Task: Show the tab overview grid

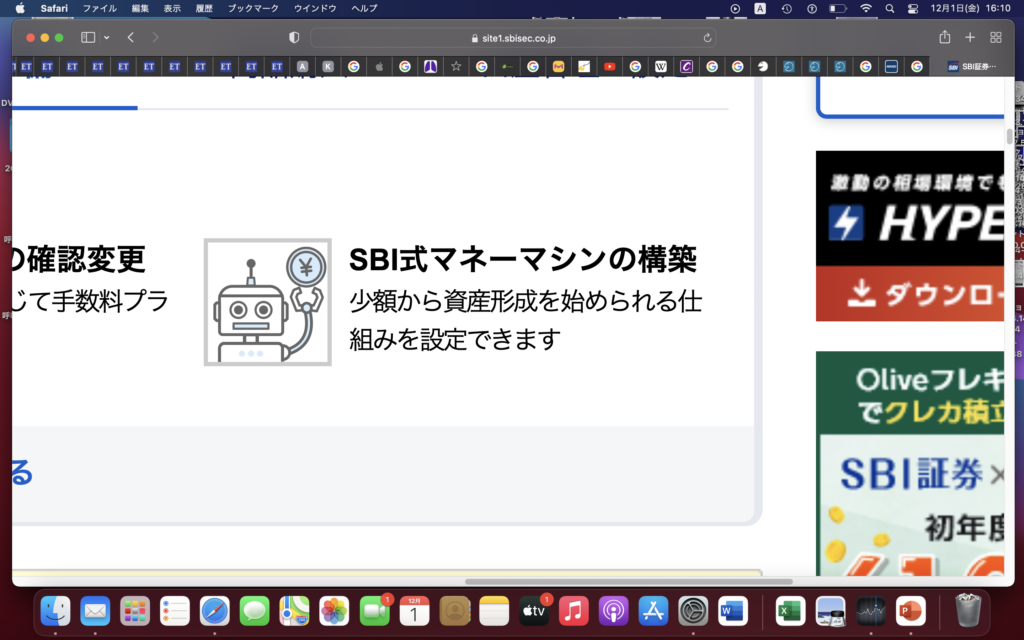Action: 995,37
